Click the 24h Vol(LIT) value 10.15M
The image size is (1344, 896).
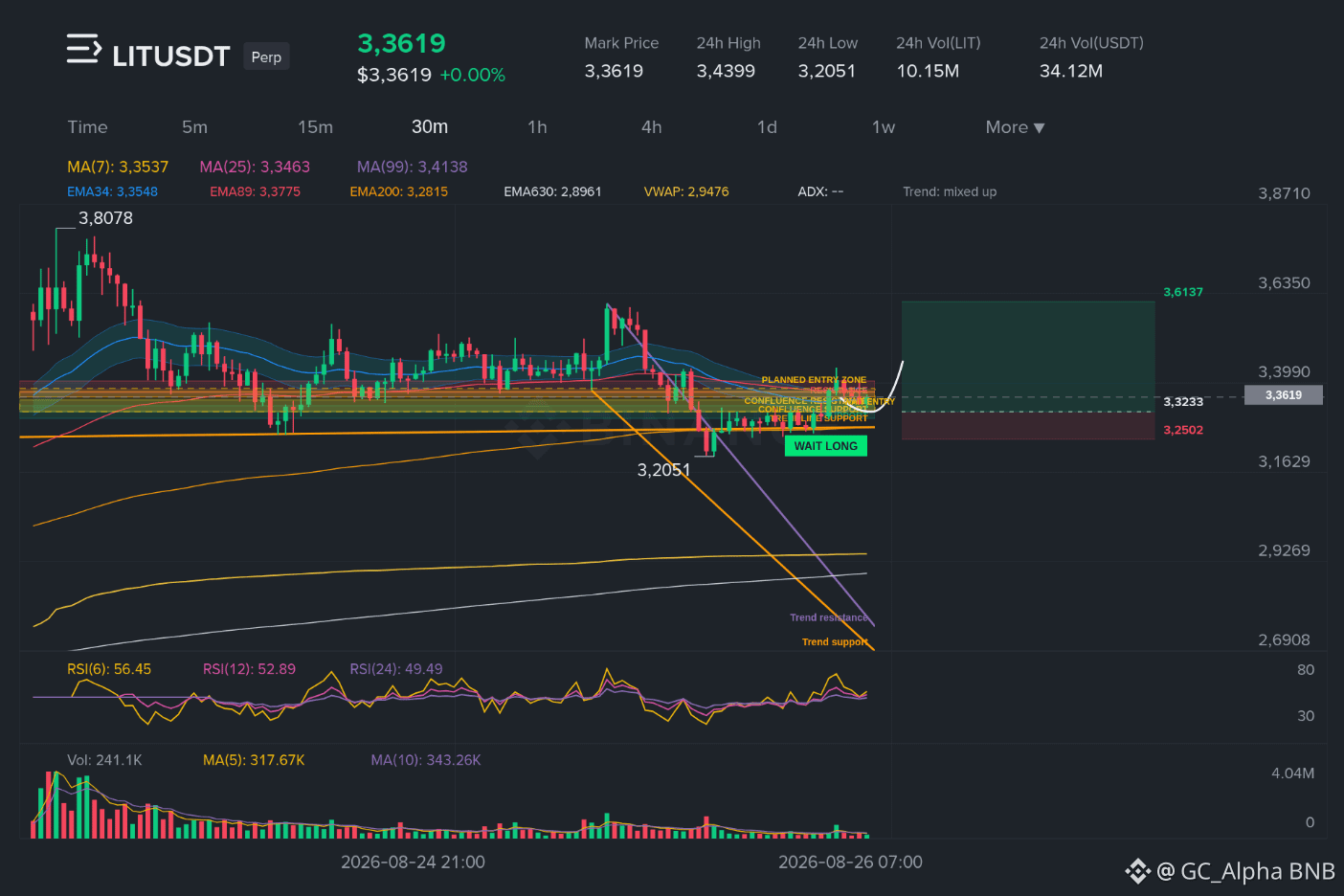(928, 71)
